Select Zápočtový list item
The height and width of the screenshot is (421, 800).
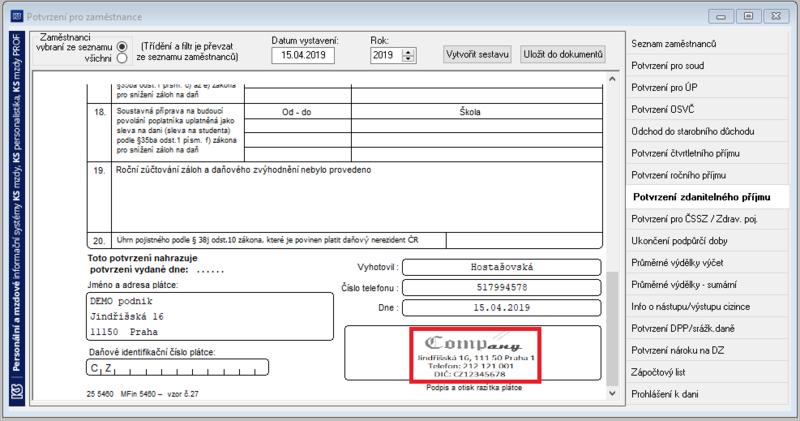(707, 373)
